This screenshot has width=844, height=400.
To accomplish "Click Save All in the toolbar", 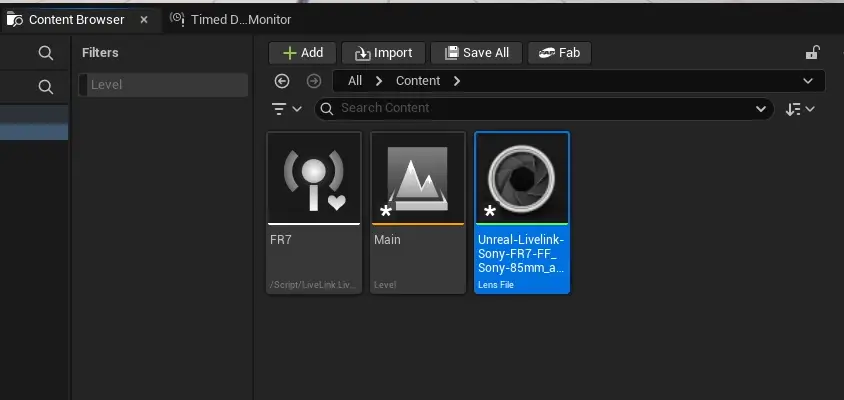I will [477, 53].
